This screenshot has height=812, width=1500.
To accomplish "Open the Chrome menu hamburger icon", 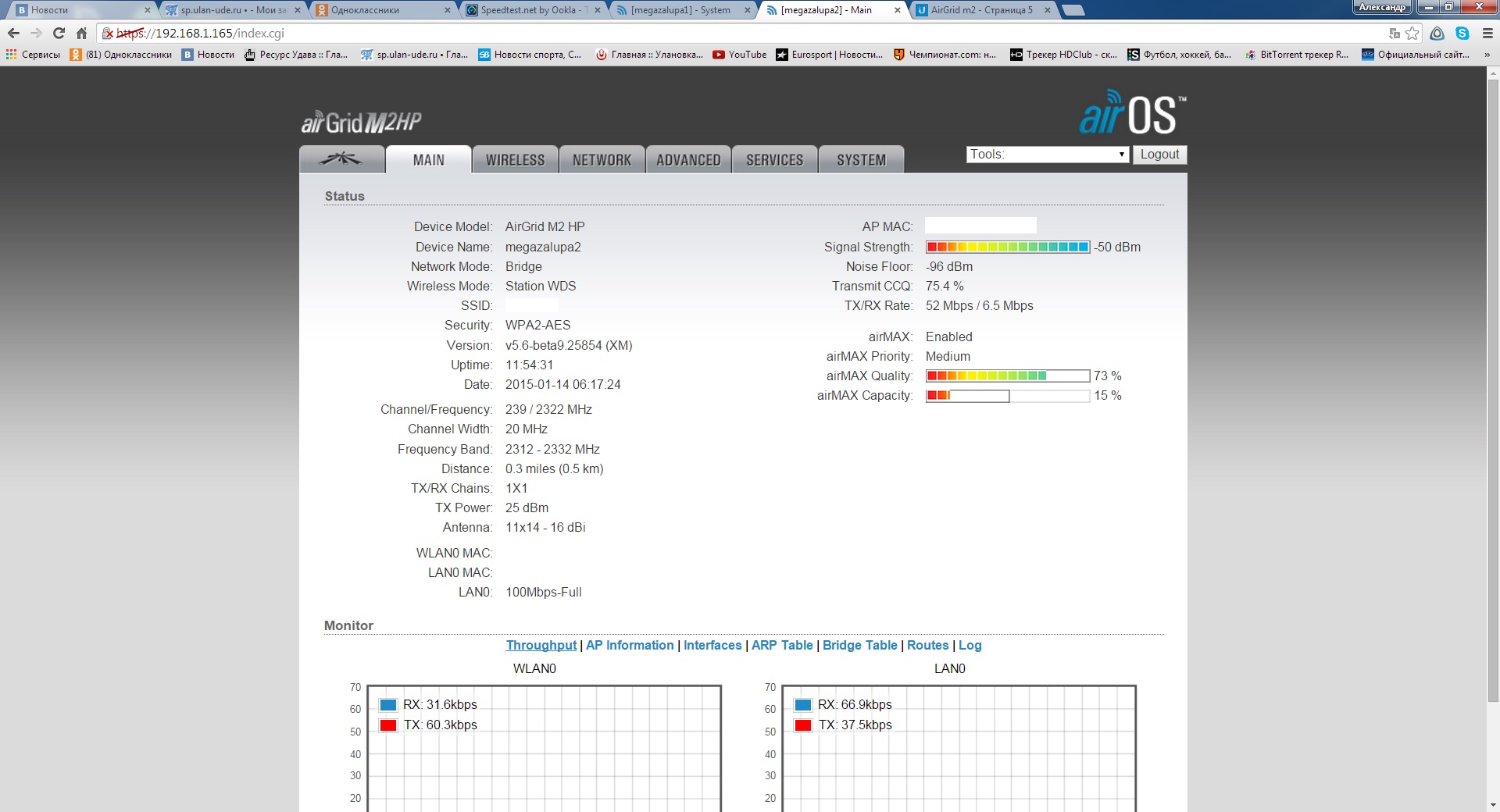I will click(x=1487, y=34).
